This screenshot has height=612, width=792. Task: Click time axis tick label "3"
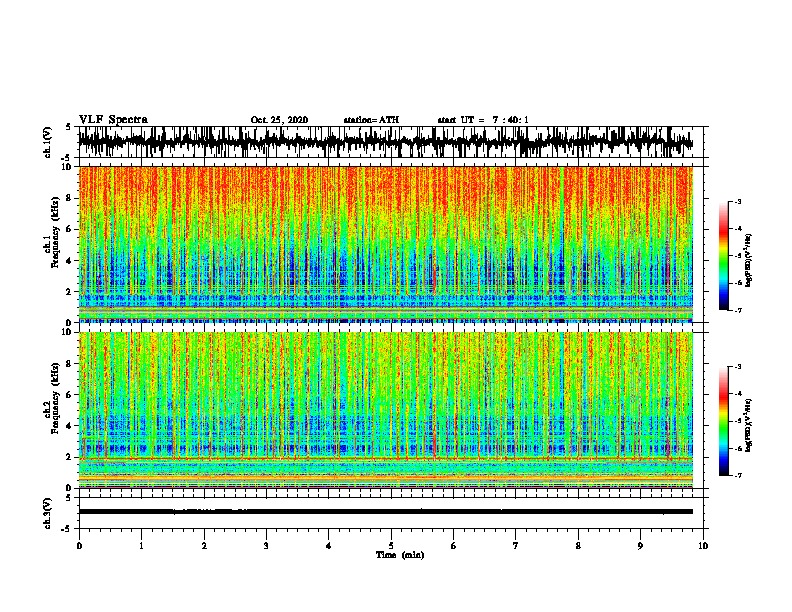point(266,546)
